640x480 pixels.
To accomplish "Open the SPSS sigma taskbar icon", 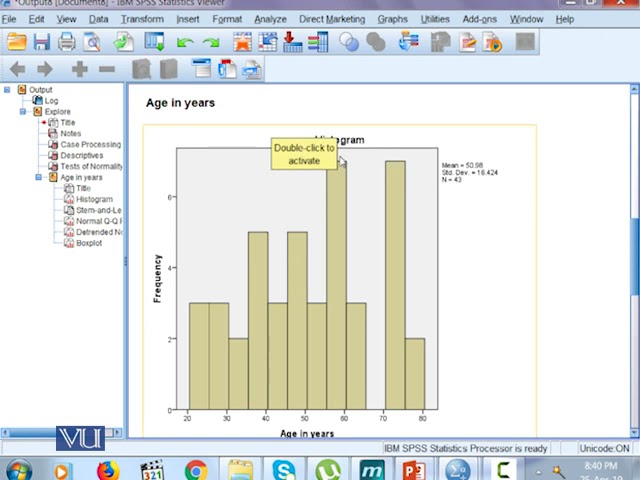I will [x=458, y=470].
